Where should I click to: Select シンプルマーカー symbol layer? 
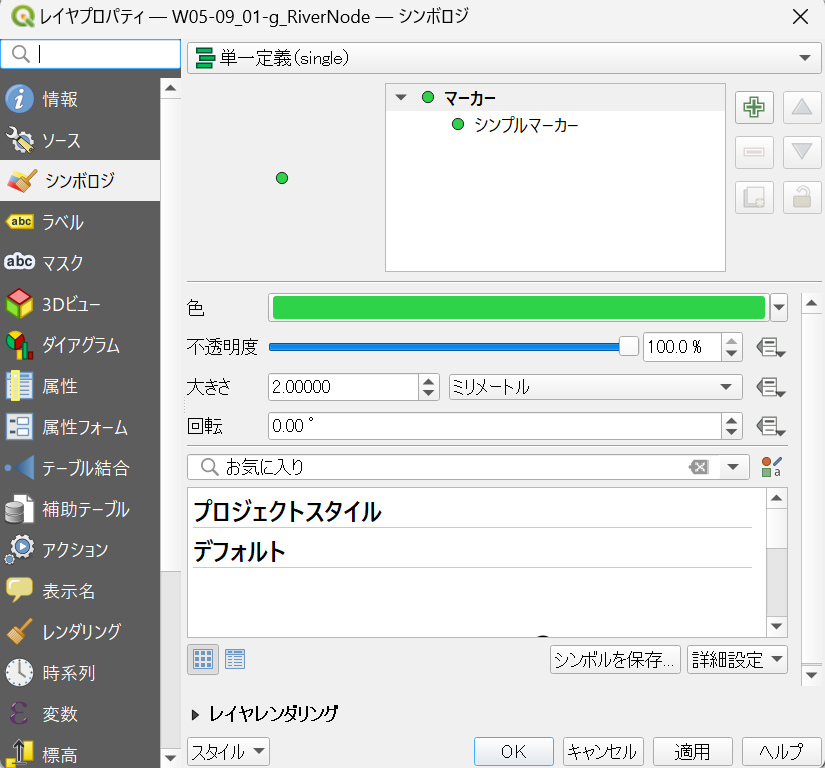[526, 125]
